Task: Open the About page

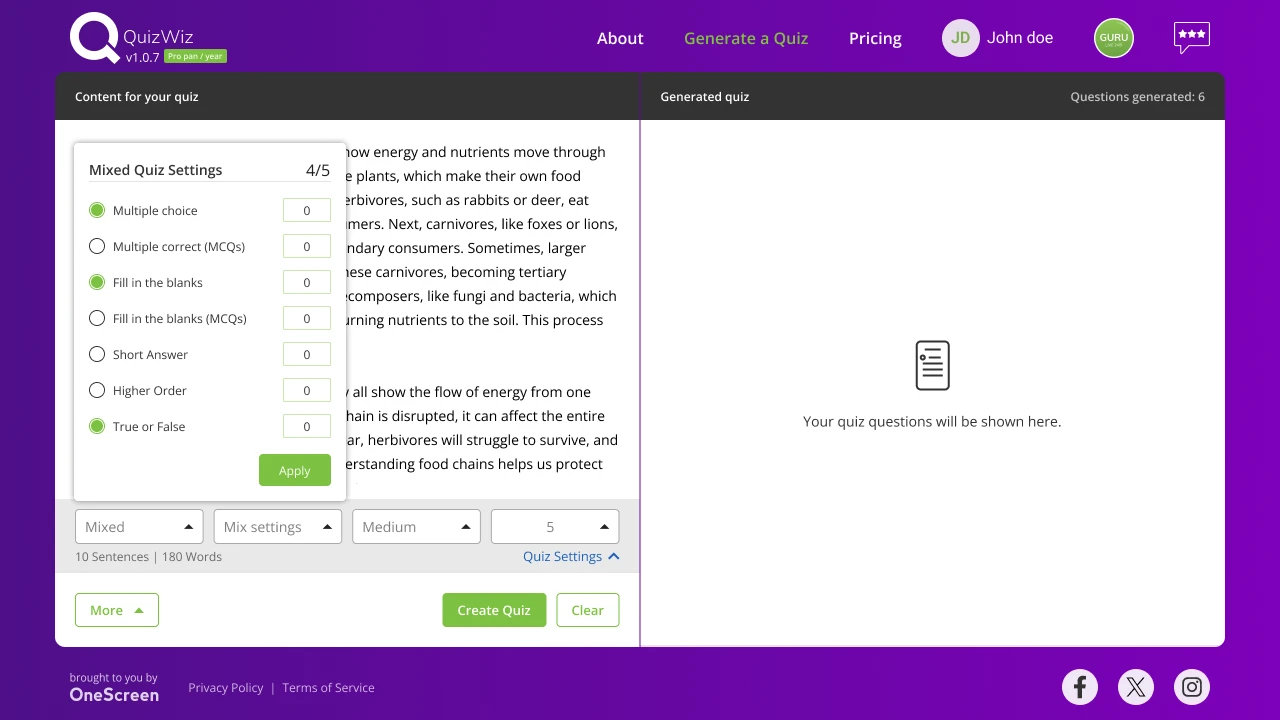Action: click(620, 38)
